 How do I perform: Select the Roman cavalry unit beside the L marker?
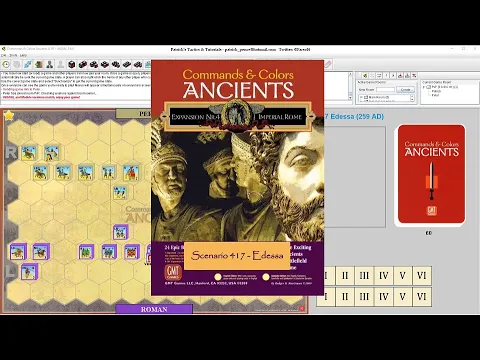point(29,272)
